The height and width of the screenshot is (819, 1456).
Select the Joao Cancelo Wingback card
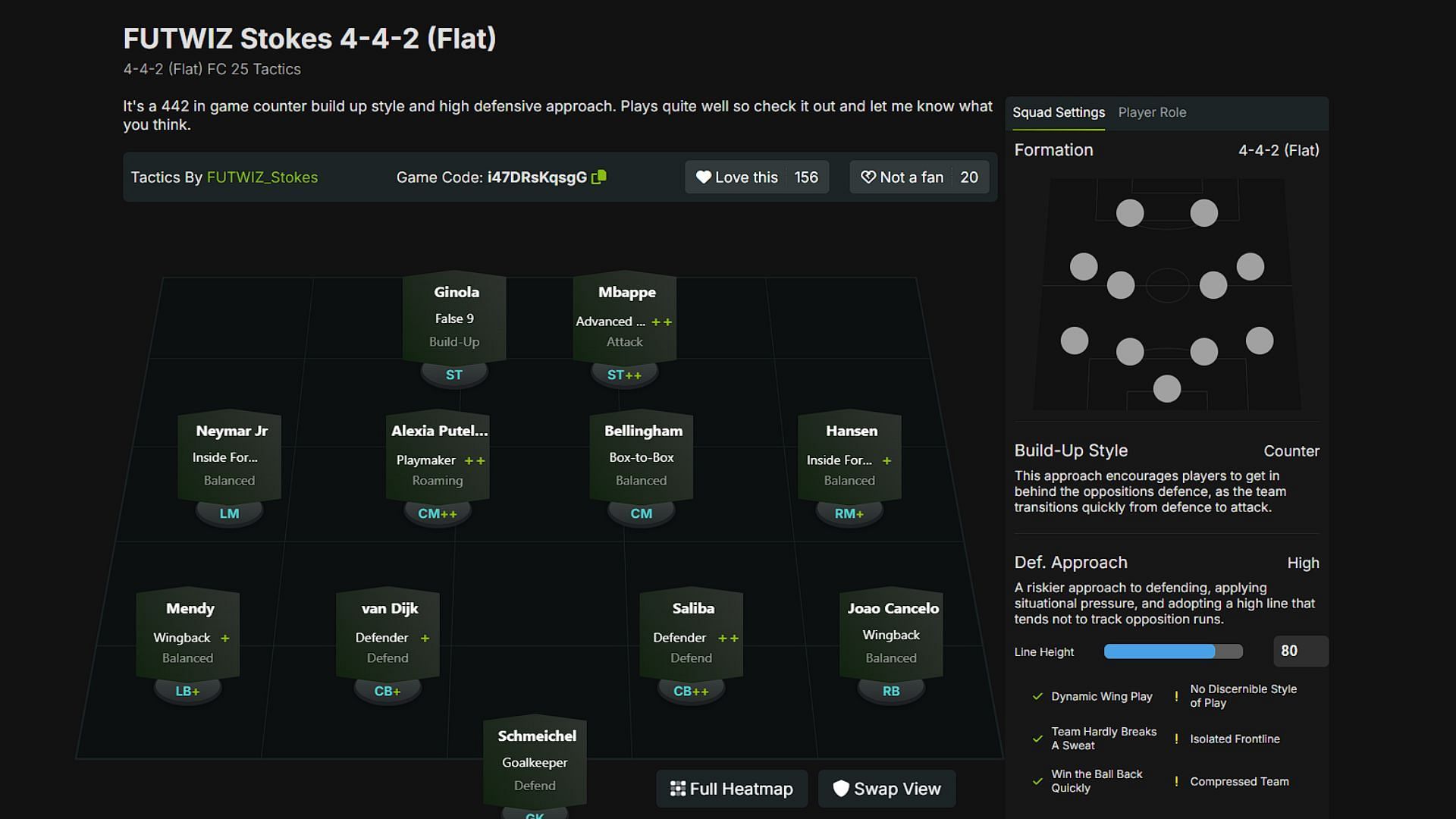(x=891, y=633)
